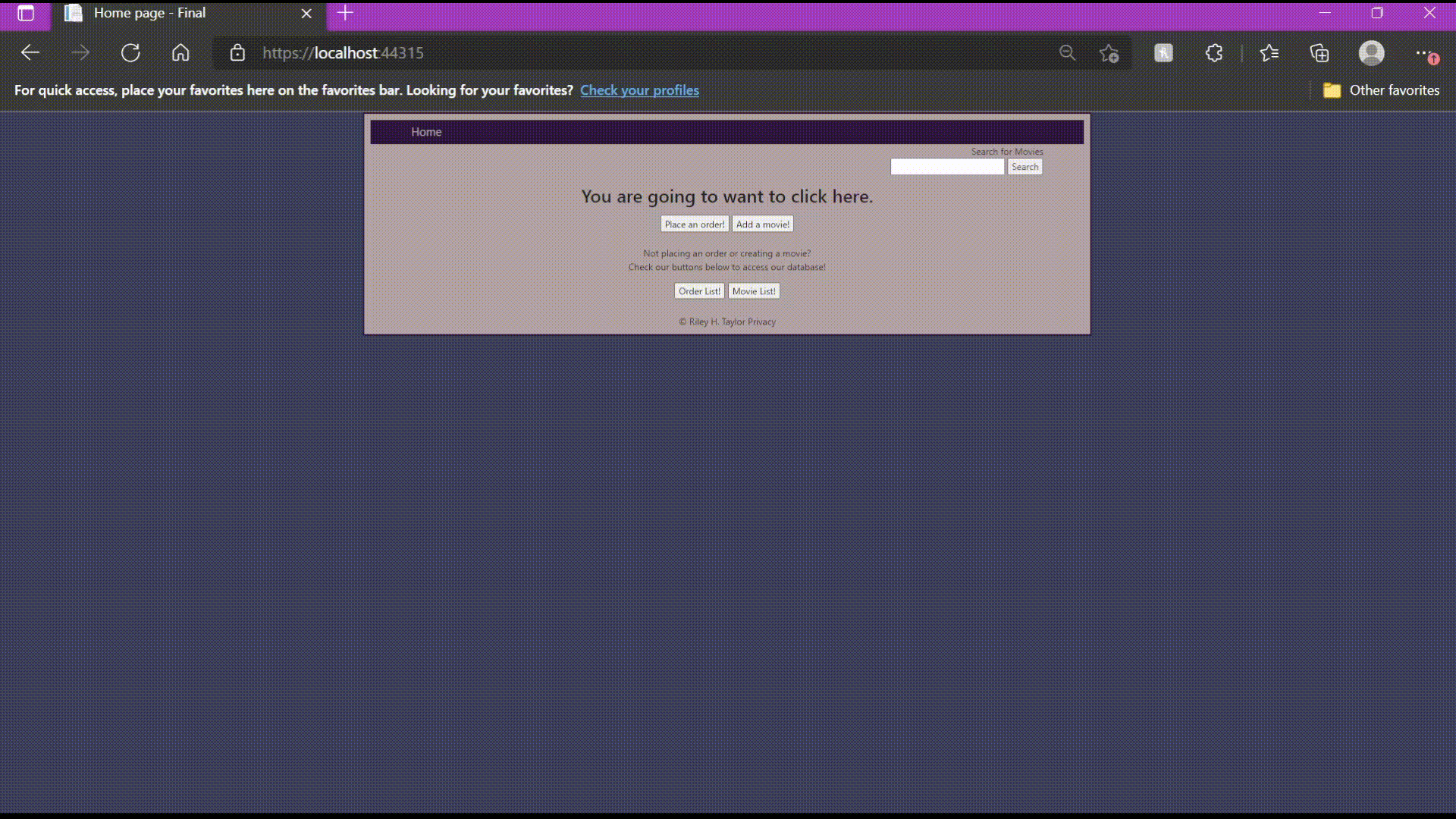Open the Settings and more menu
Screen dimensions: 1456x819
pyautogui.click(x=1423, y=53)
